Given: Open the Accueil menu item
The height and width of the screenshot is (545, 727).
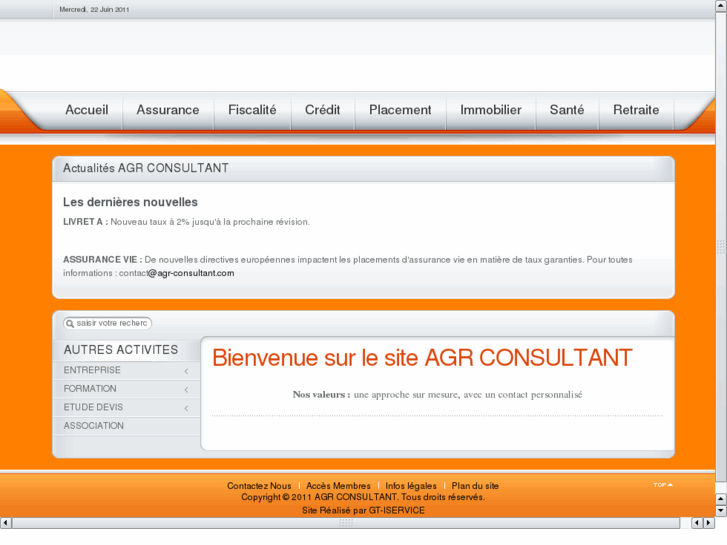Looking at the screenshot, I should 87,110.
